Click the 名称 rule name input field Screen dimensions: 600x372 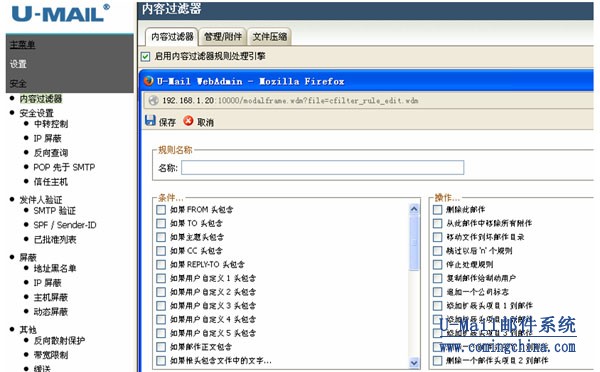(x=323, y=168)
